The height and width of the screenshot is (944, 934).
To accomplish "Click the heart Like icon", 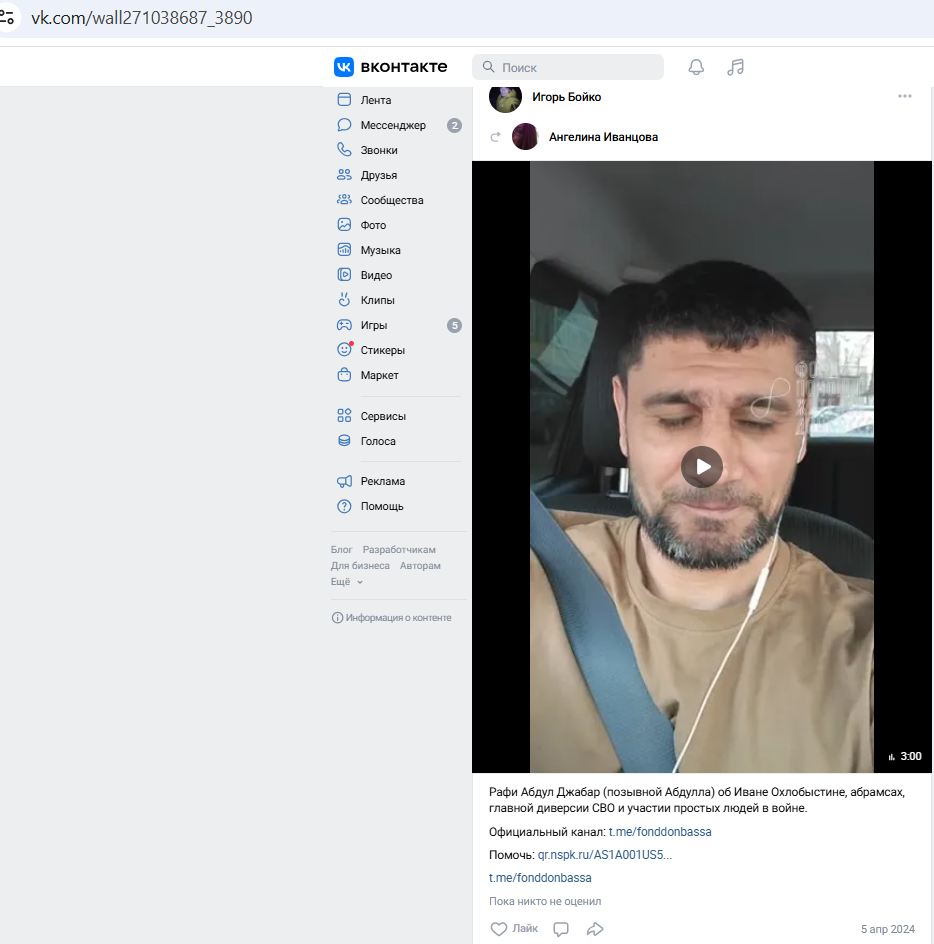I will click(x=498, y=929).
